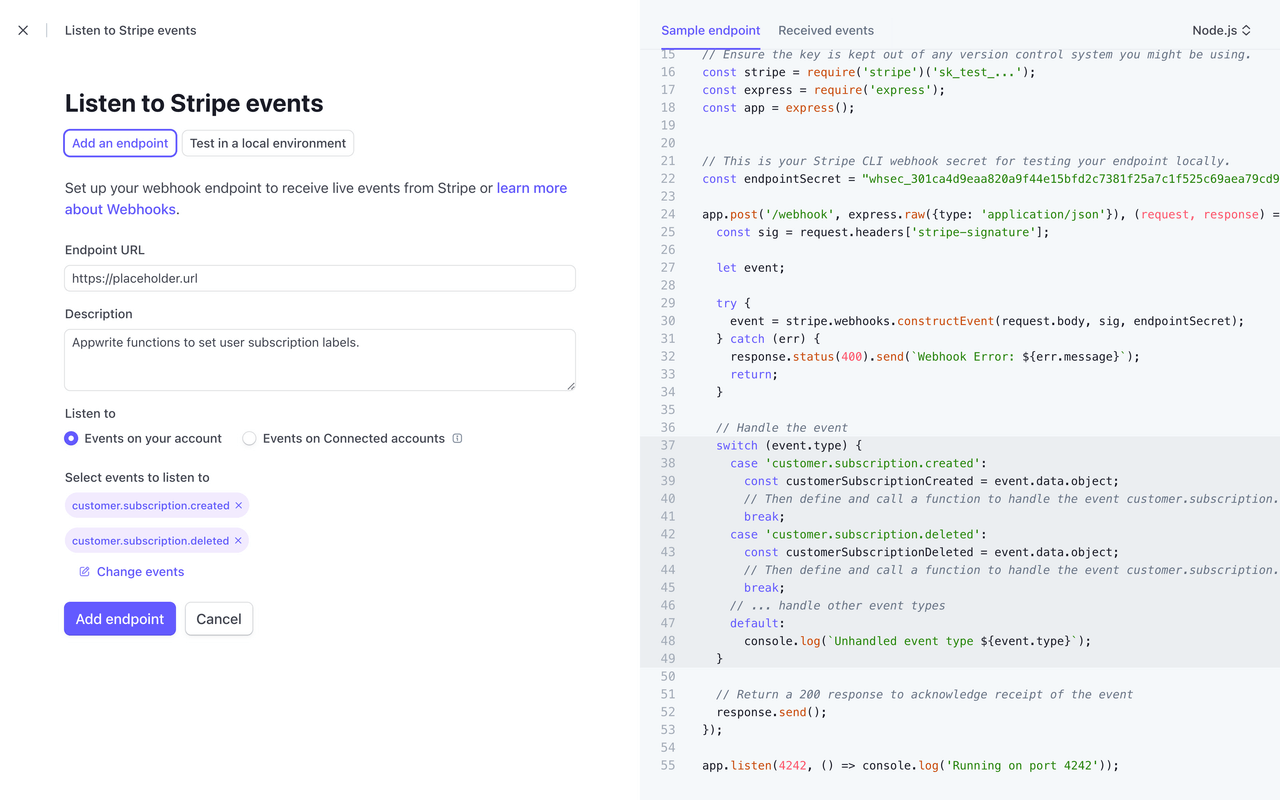Click the Listen to Stripe events heading
Screen dimensions: 1280x800
[194, 103]
